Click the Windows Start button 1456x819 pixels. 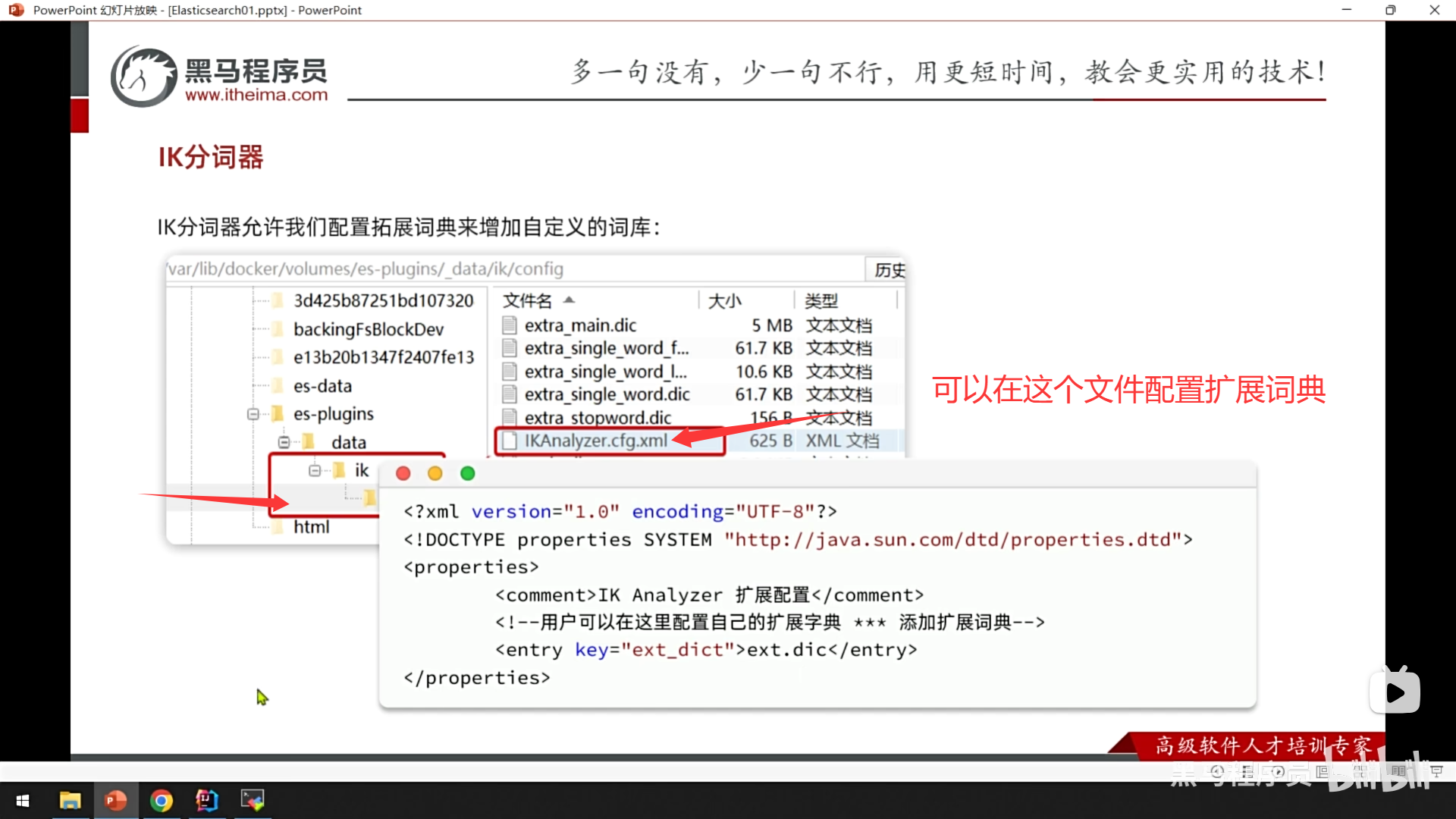23,800
